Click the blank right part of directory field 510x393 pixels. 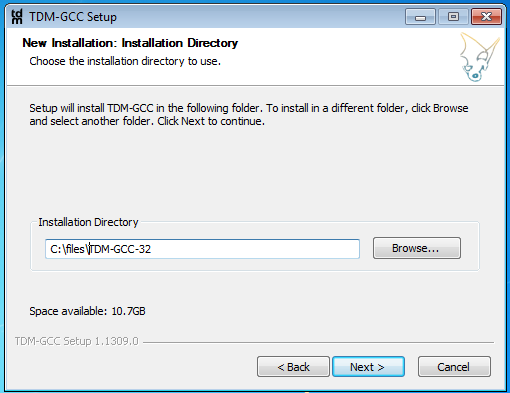point(255,249)
